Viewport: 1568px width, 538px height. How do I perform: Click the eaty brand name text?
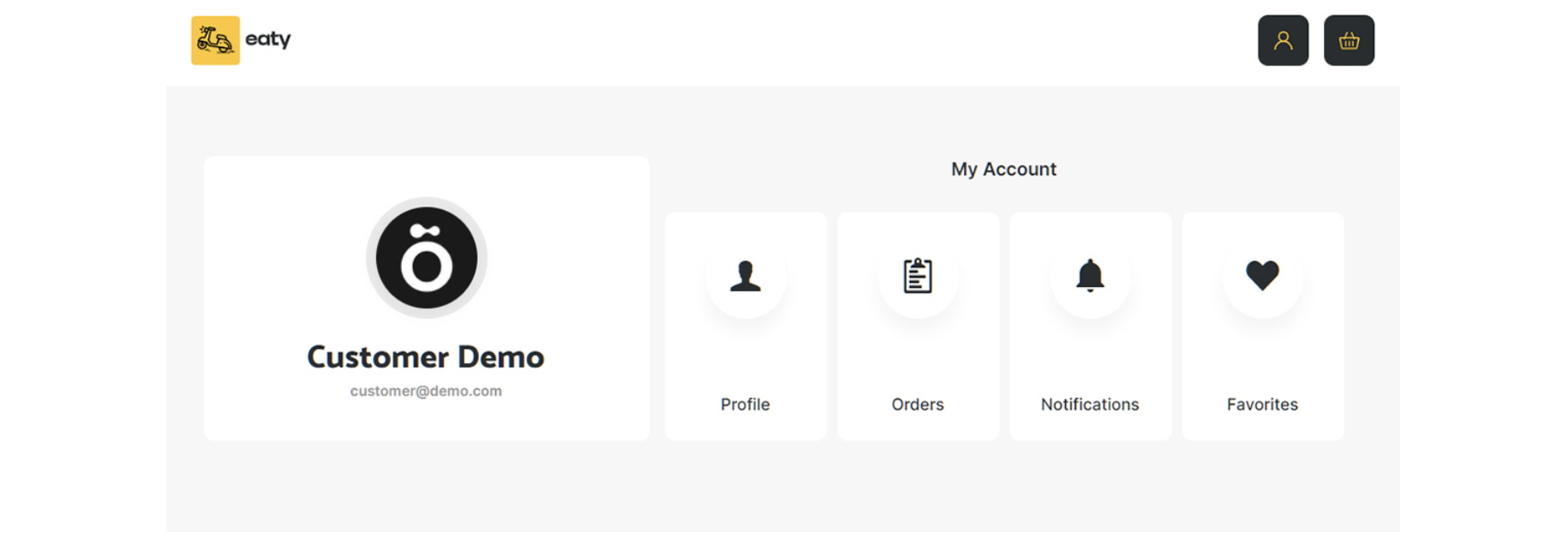click(x=268, y=39)
